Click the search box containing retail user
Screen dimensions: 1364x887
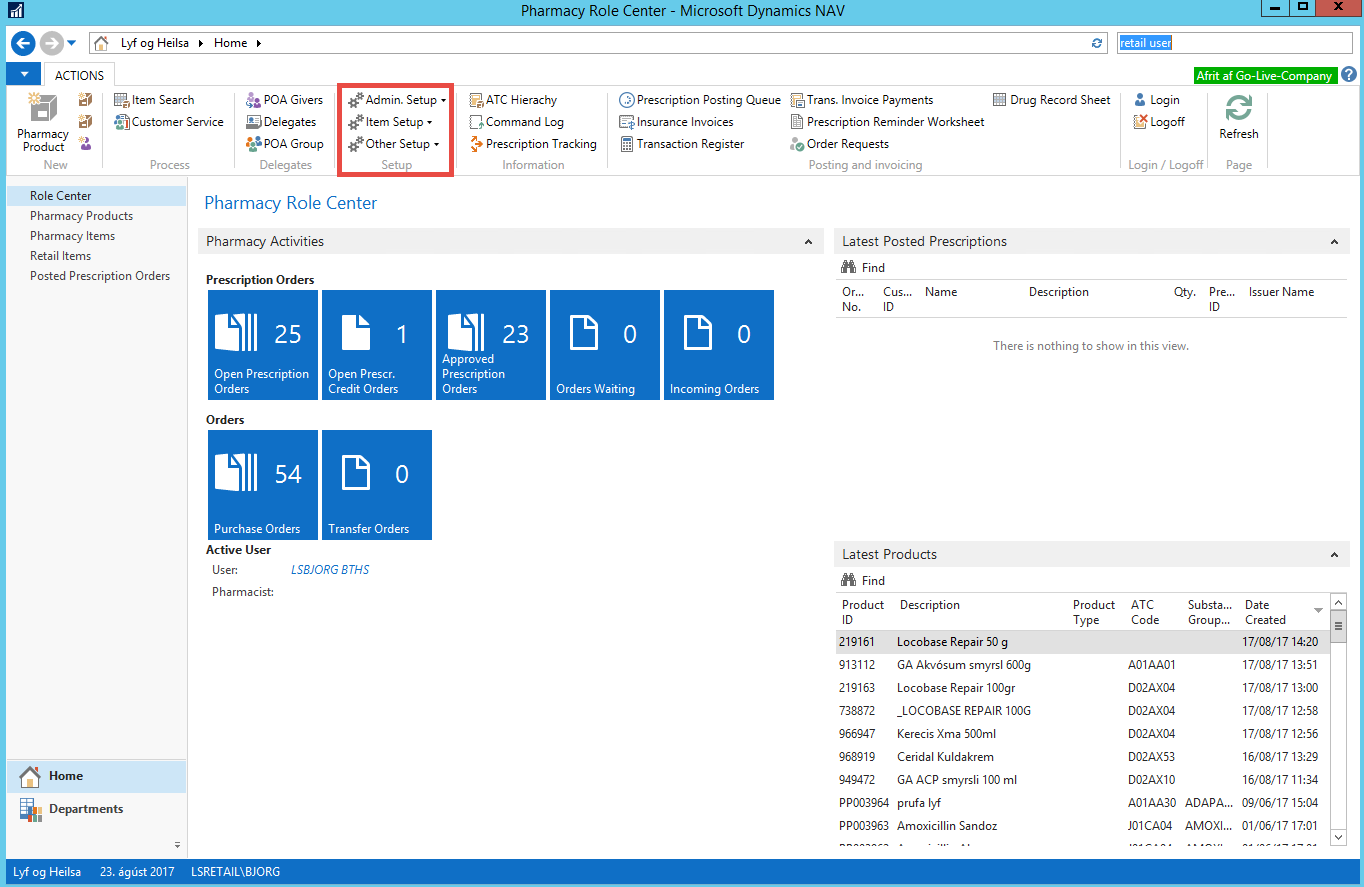coord(1234,43)
